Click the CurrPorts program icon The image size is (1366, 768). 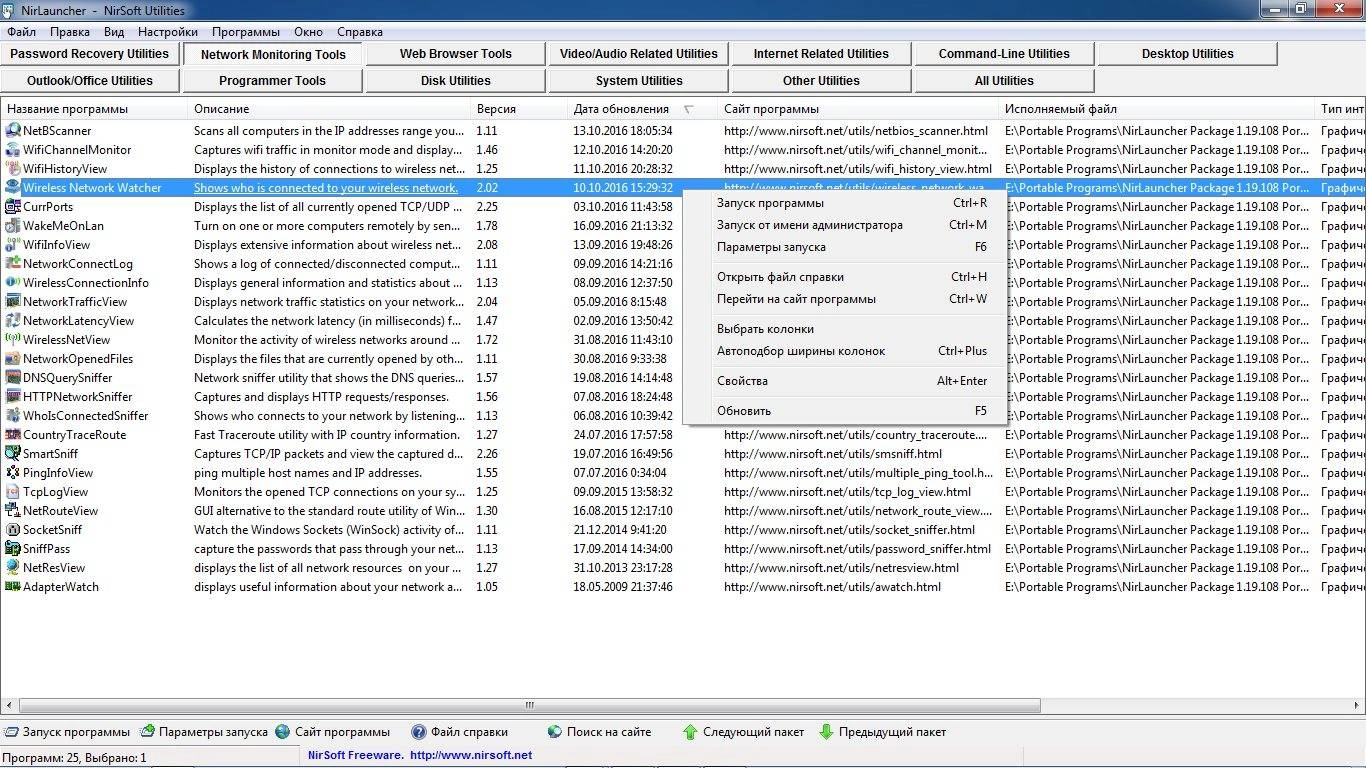(x=13, y=206)
